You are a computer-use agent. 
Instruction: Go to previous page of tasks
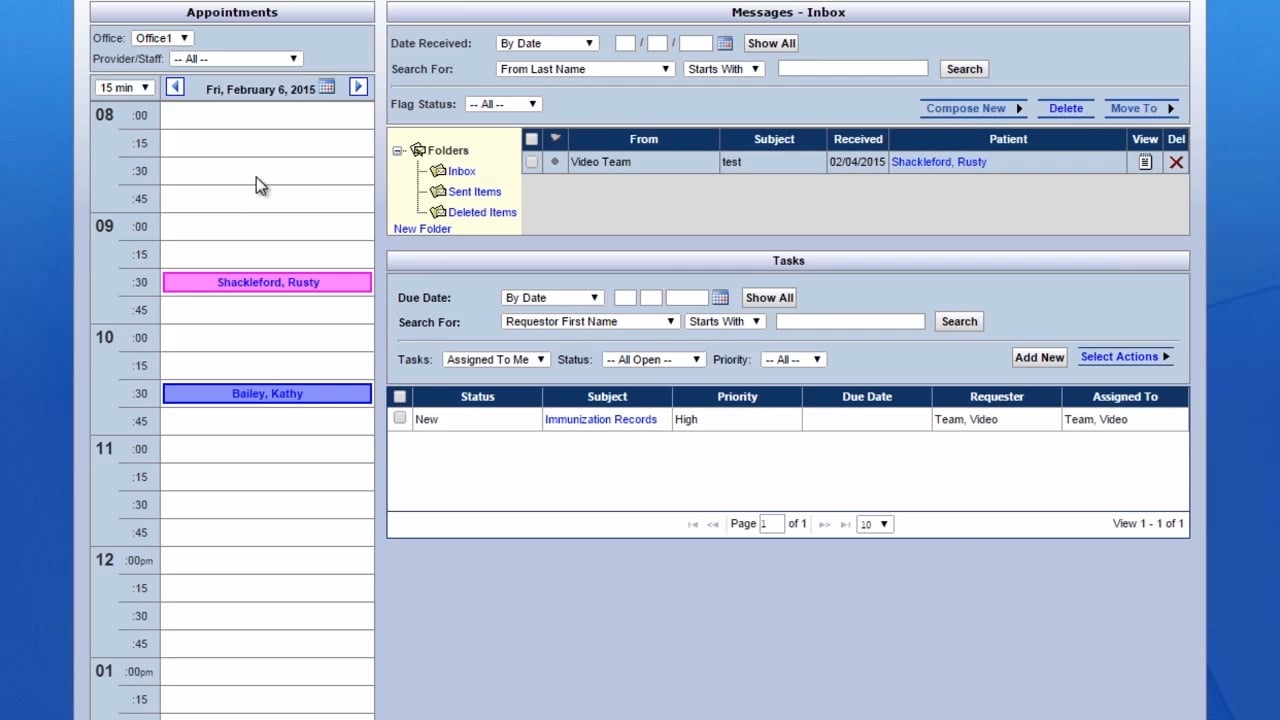[713, 524]
